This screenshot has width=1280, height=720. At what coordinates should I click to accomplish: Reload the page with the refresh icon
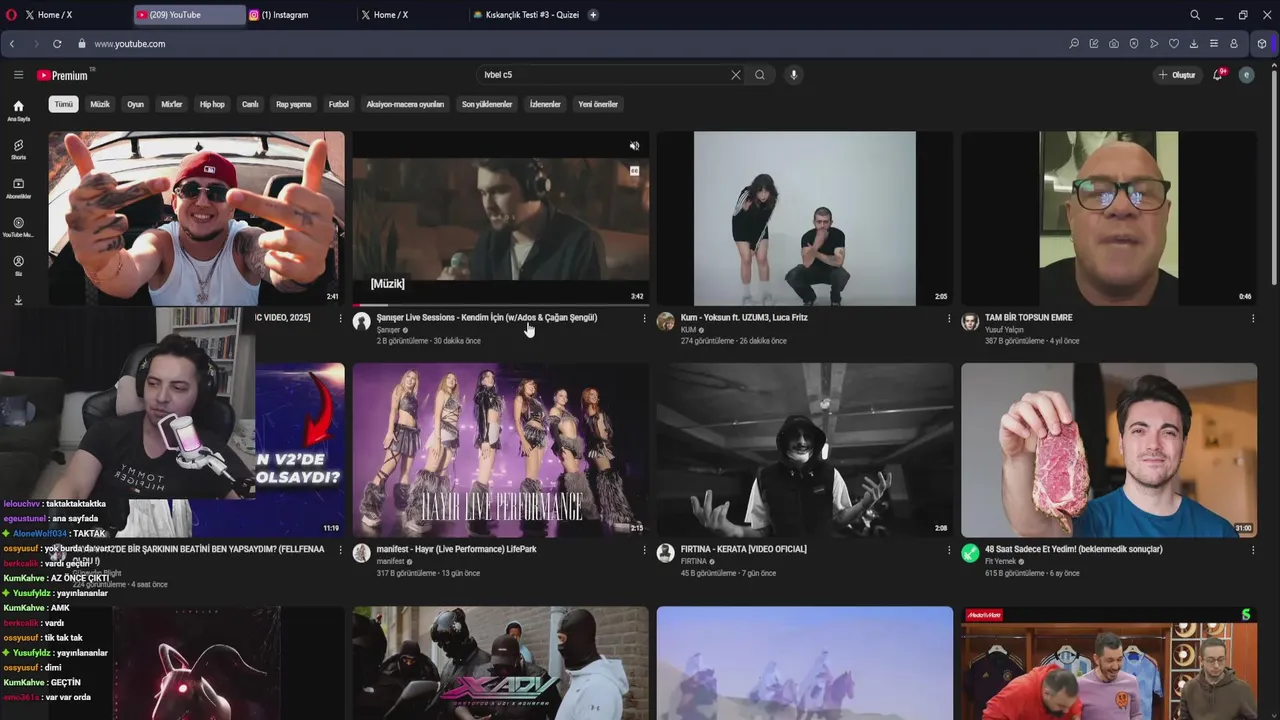point(57,44)
